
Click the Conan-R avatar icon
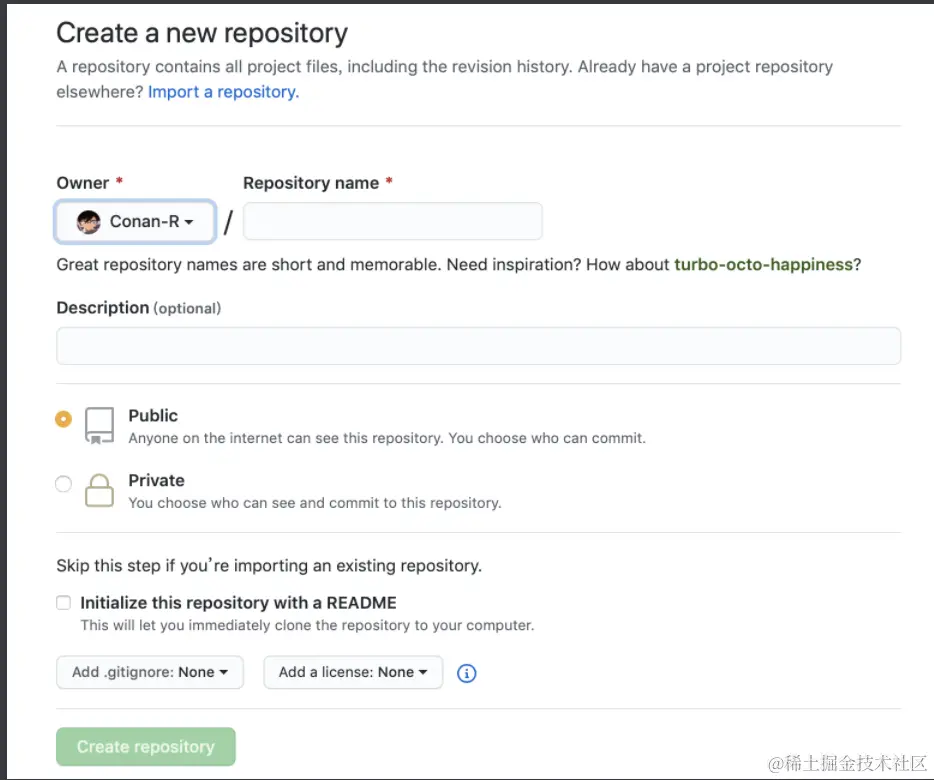pos(89,222)
